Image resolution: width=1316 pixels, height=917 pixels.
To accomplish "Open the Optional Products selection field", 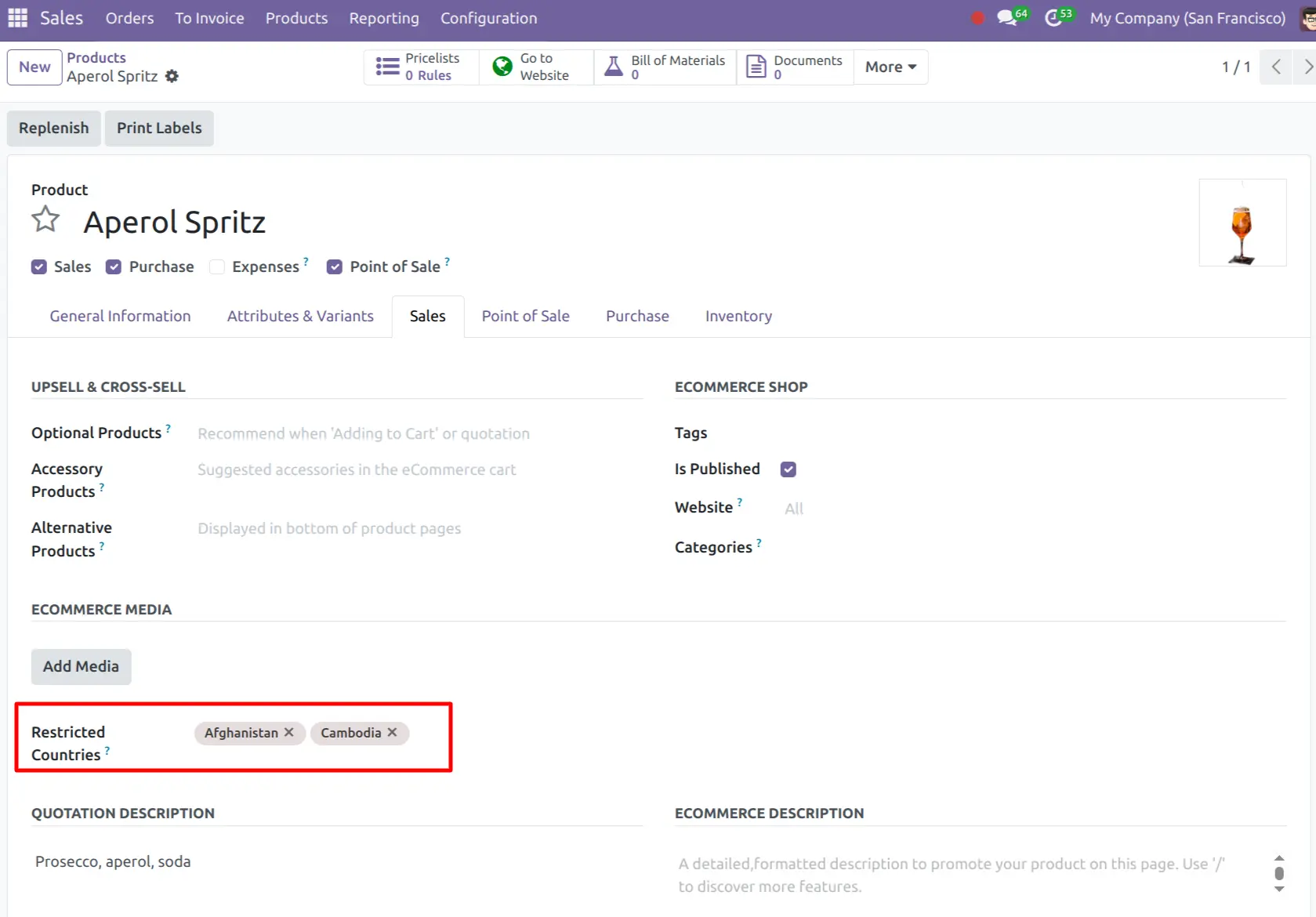I will click(419, 433).
